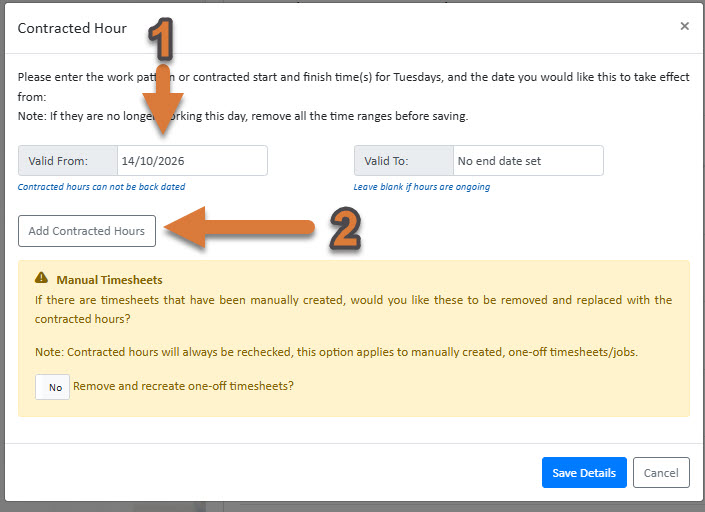Cancel the contracted hour changes
This screenshot has height=512, width=705.
point(661,472)
